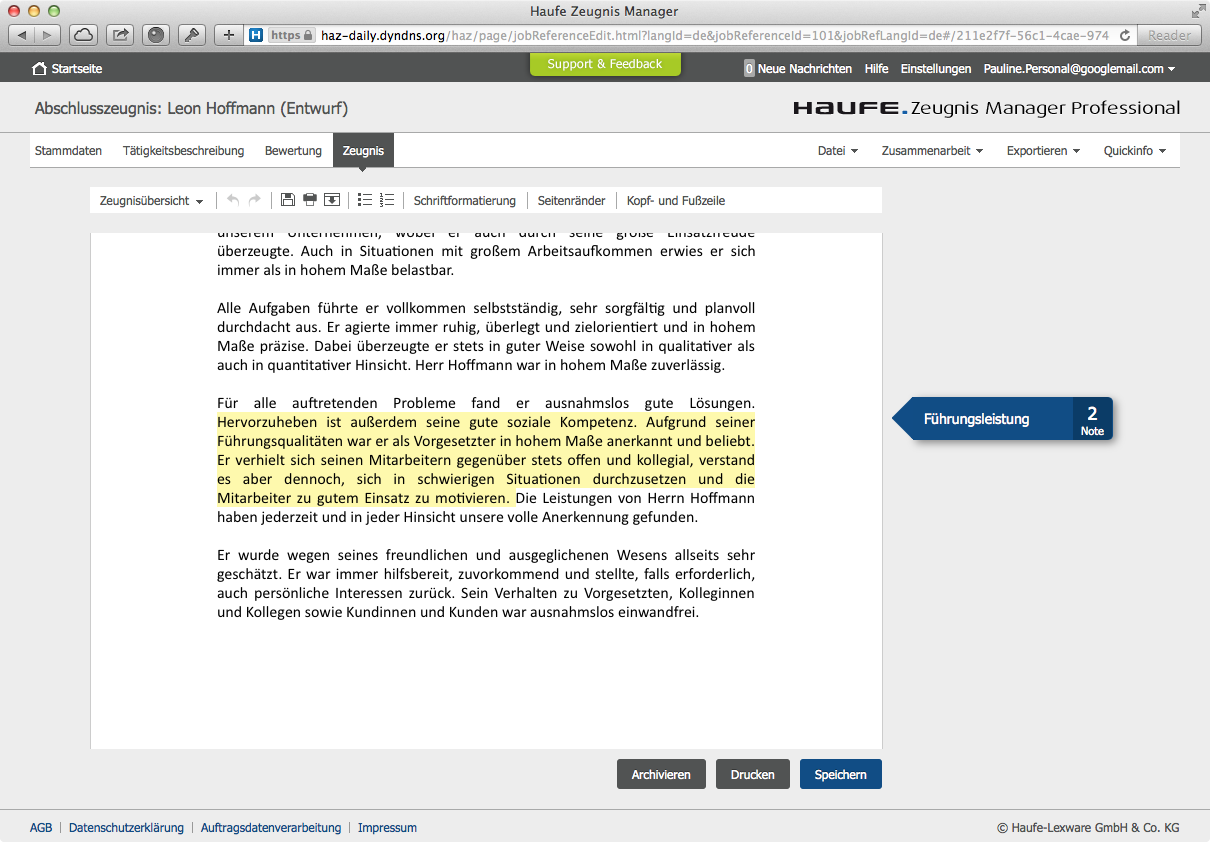Click the Speichern button
Image resolution: width=1210 pixels, height=842 pixels.
tap(841, 775)
